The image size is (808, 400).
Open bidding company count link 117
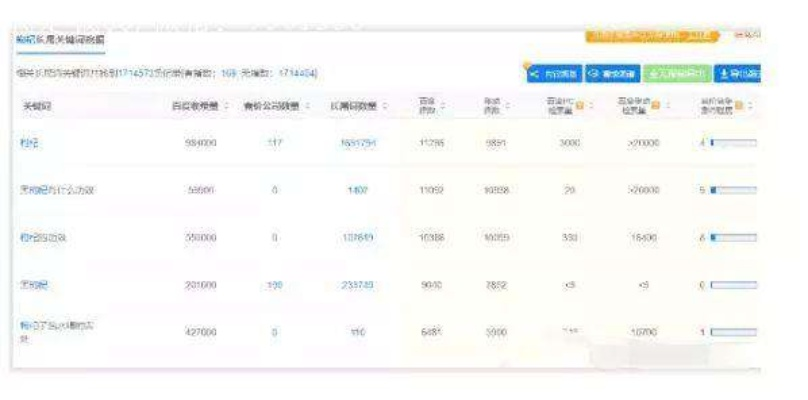pos(274,144)
